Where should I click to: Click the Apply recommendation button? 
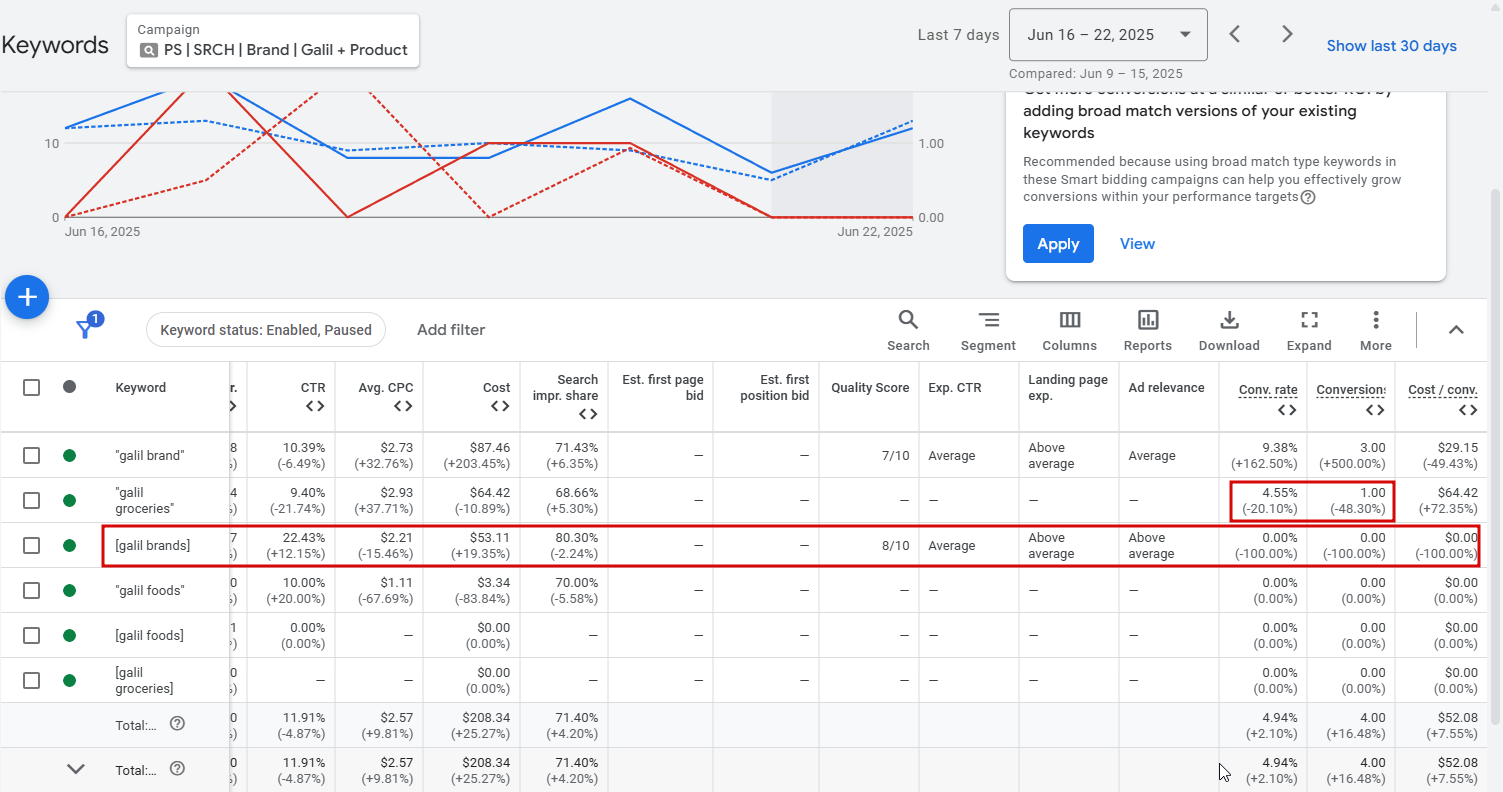(1057, 244)
